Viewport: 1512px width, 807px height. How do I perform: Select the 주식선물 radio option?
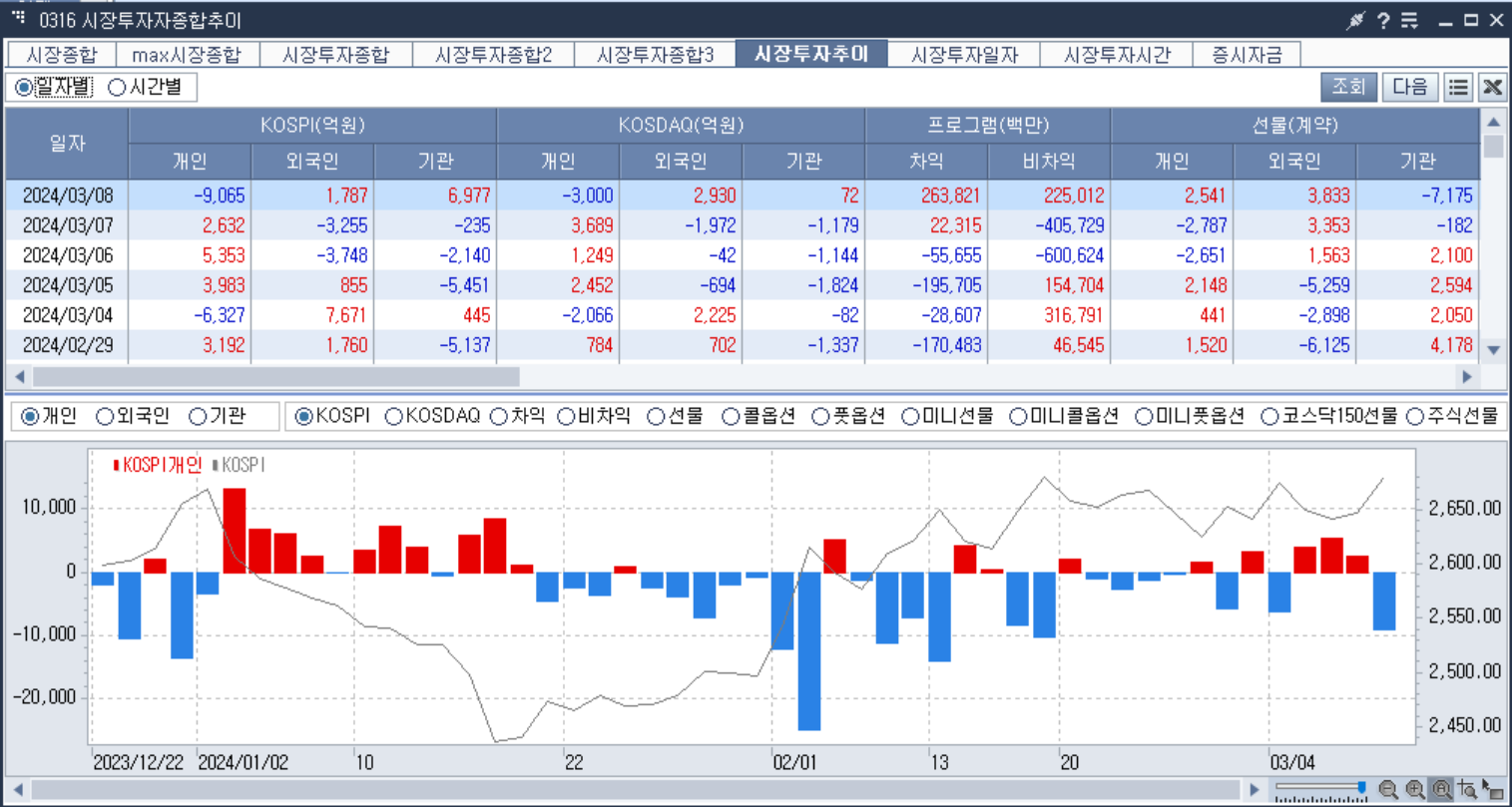[x=1414, y=417]
